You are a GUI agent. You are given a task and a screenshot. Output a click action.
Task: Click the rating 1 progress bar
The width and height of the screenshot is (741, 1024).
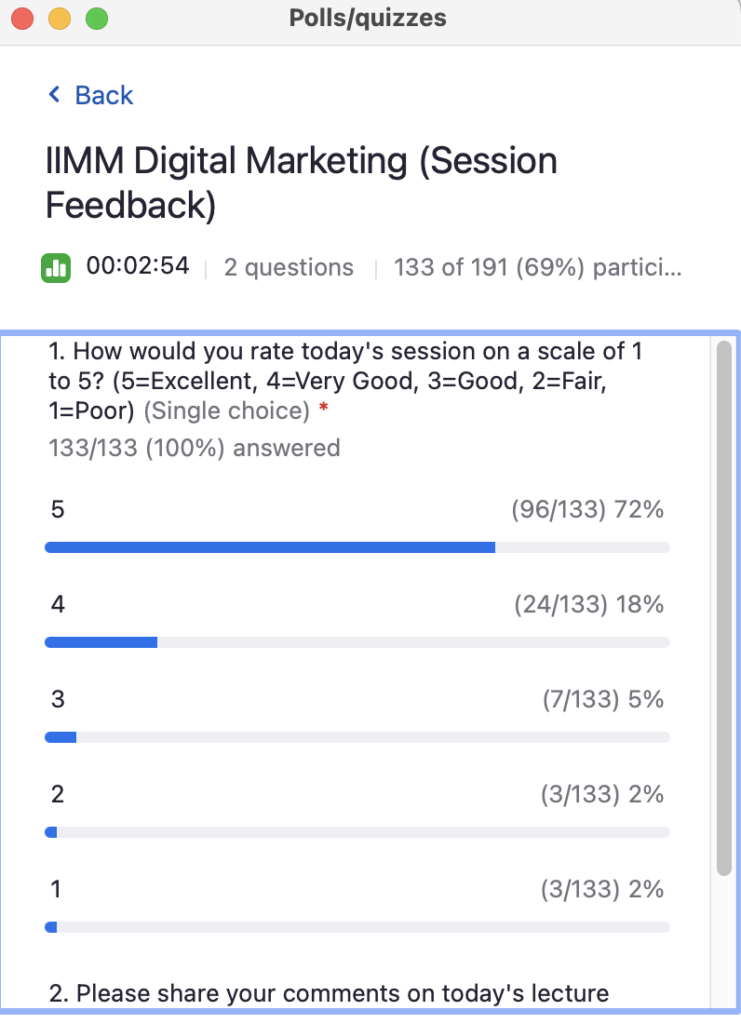(357, 927)
